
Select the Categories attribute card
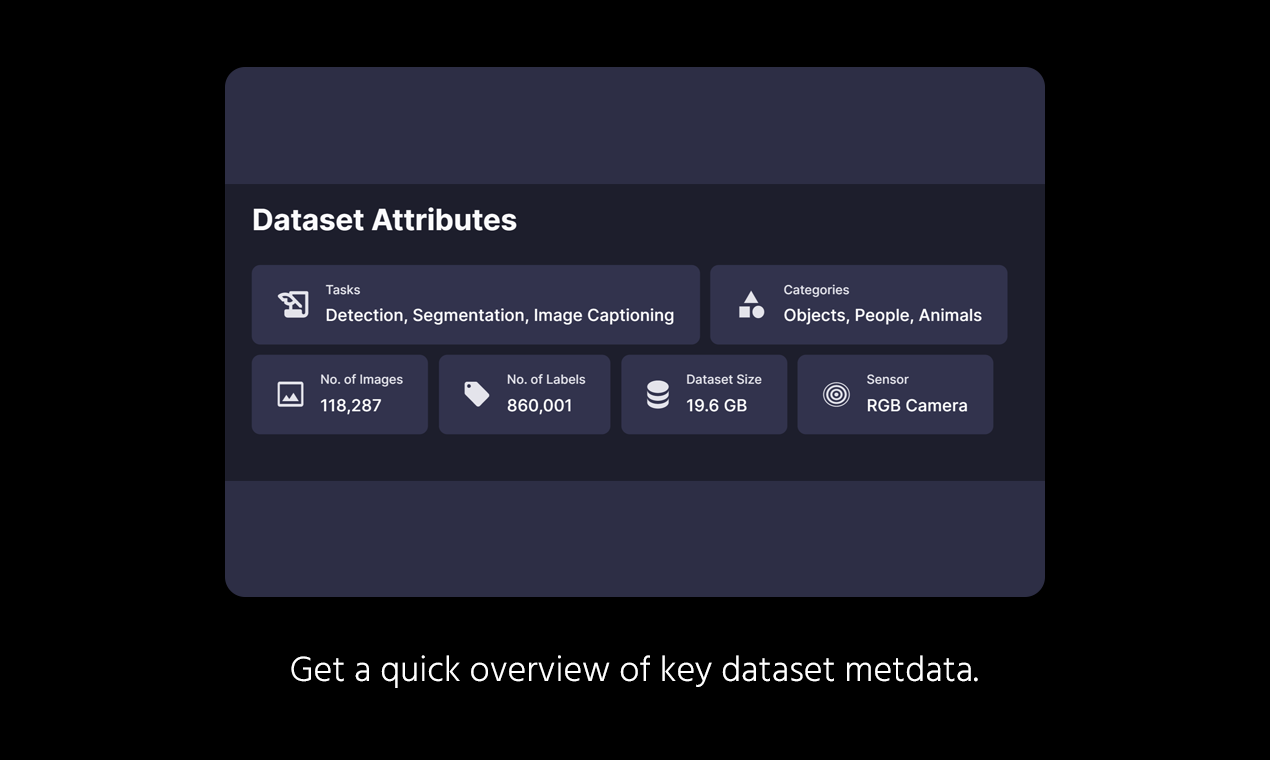(x=858, y=304)
